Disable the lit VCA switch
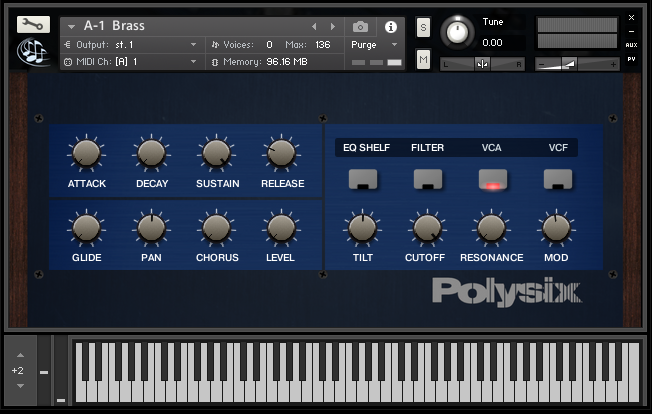 [492, 180]
